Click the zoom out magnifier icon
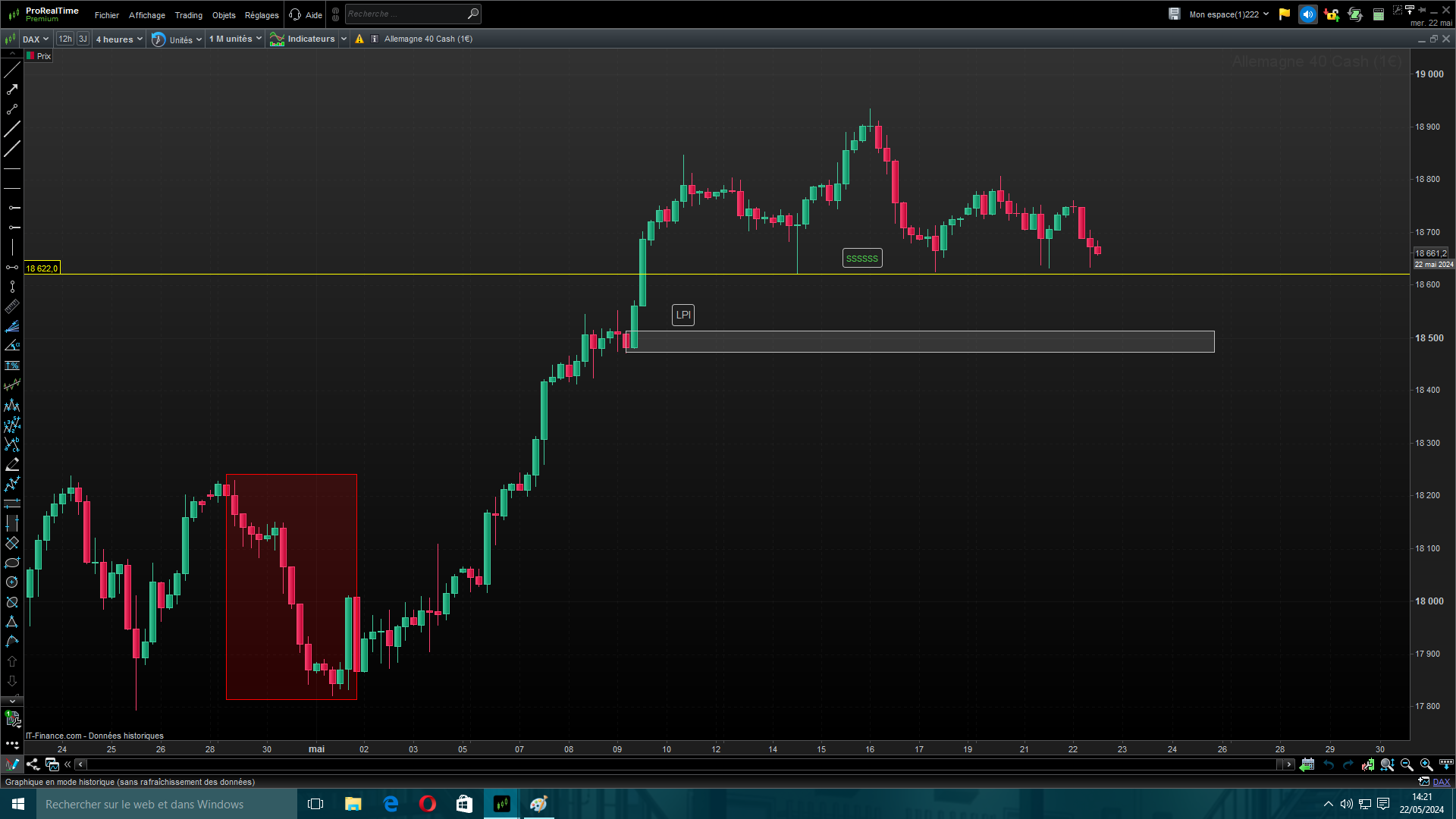Viewport: 1456px width, 819px height. (1407, 764)
